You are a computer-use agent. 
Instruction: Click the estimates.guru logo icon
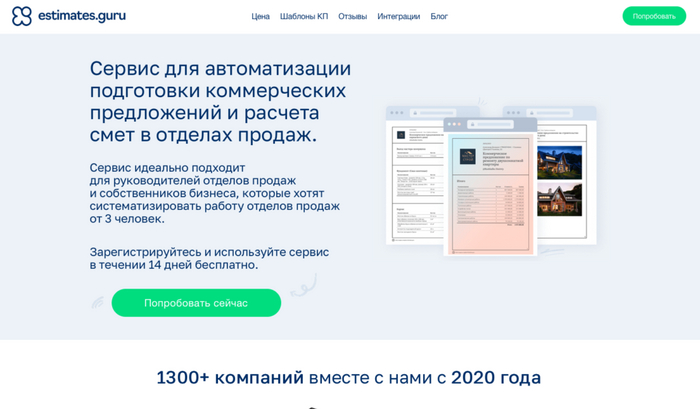click(x=21, y=16)
